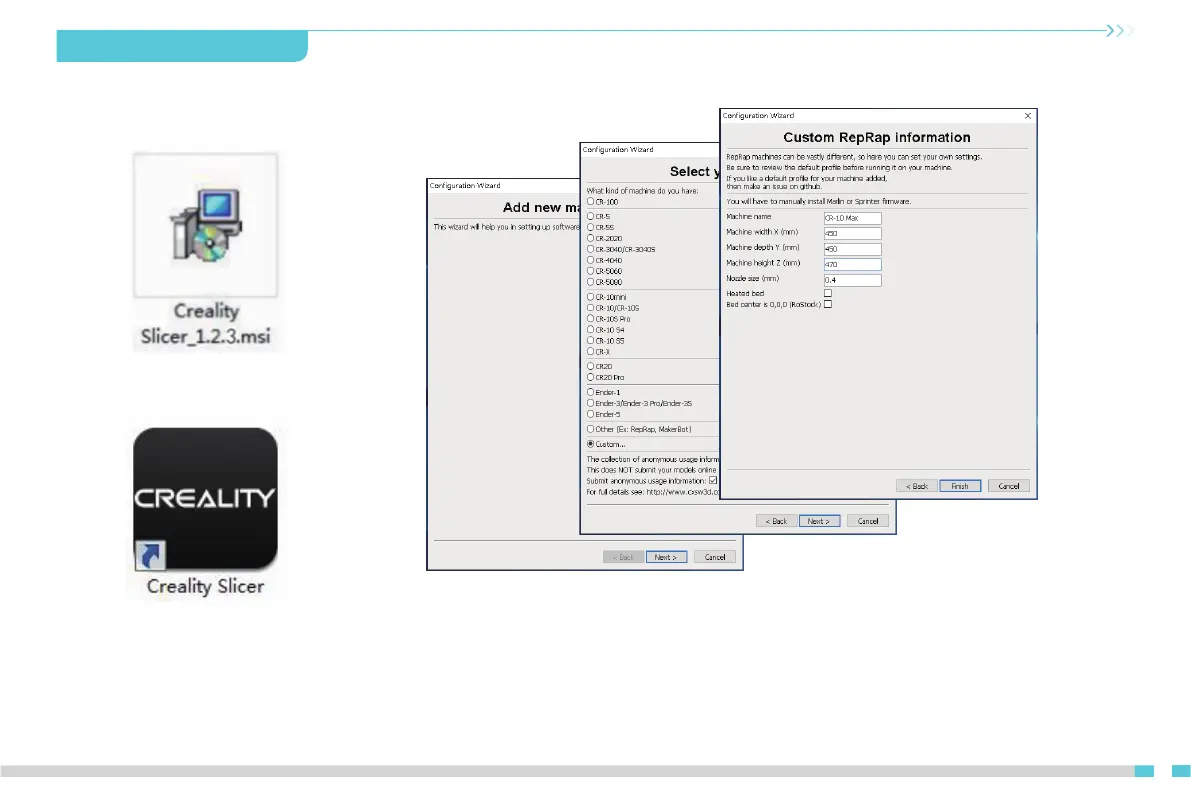Choose the CR-3040/CR-3040S machine

pos(590,248)
